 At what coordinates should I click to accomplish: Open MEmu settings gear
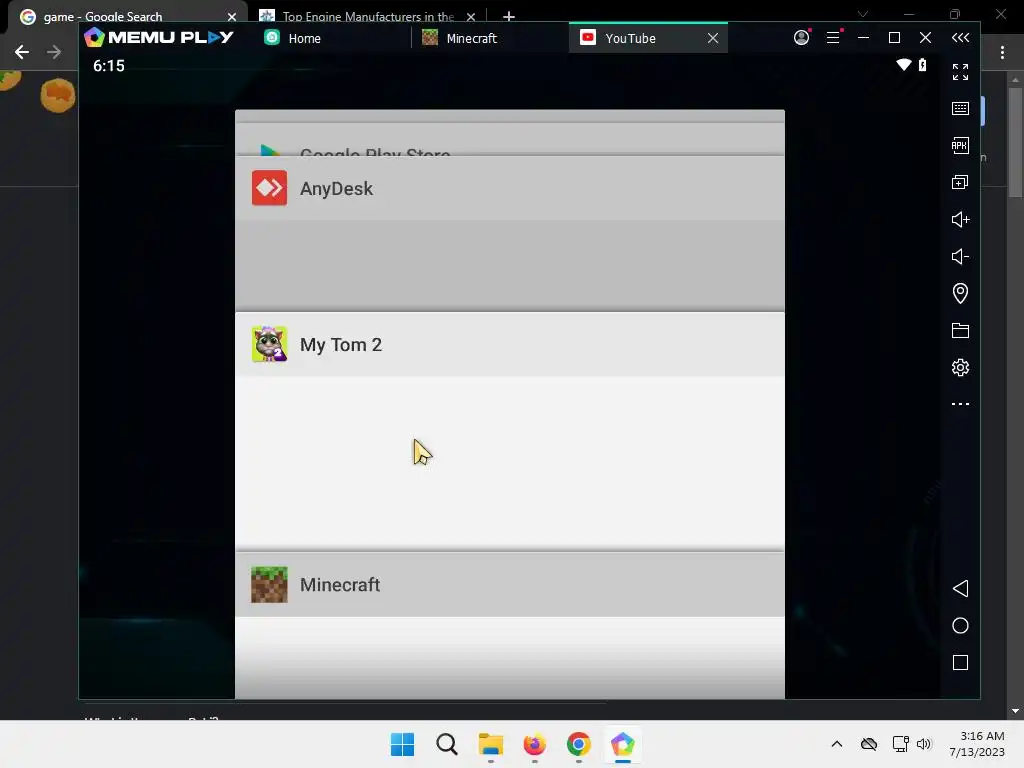960,367
